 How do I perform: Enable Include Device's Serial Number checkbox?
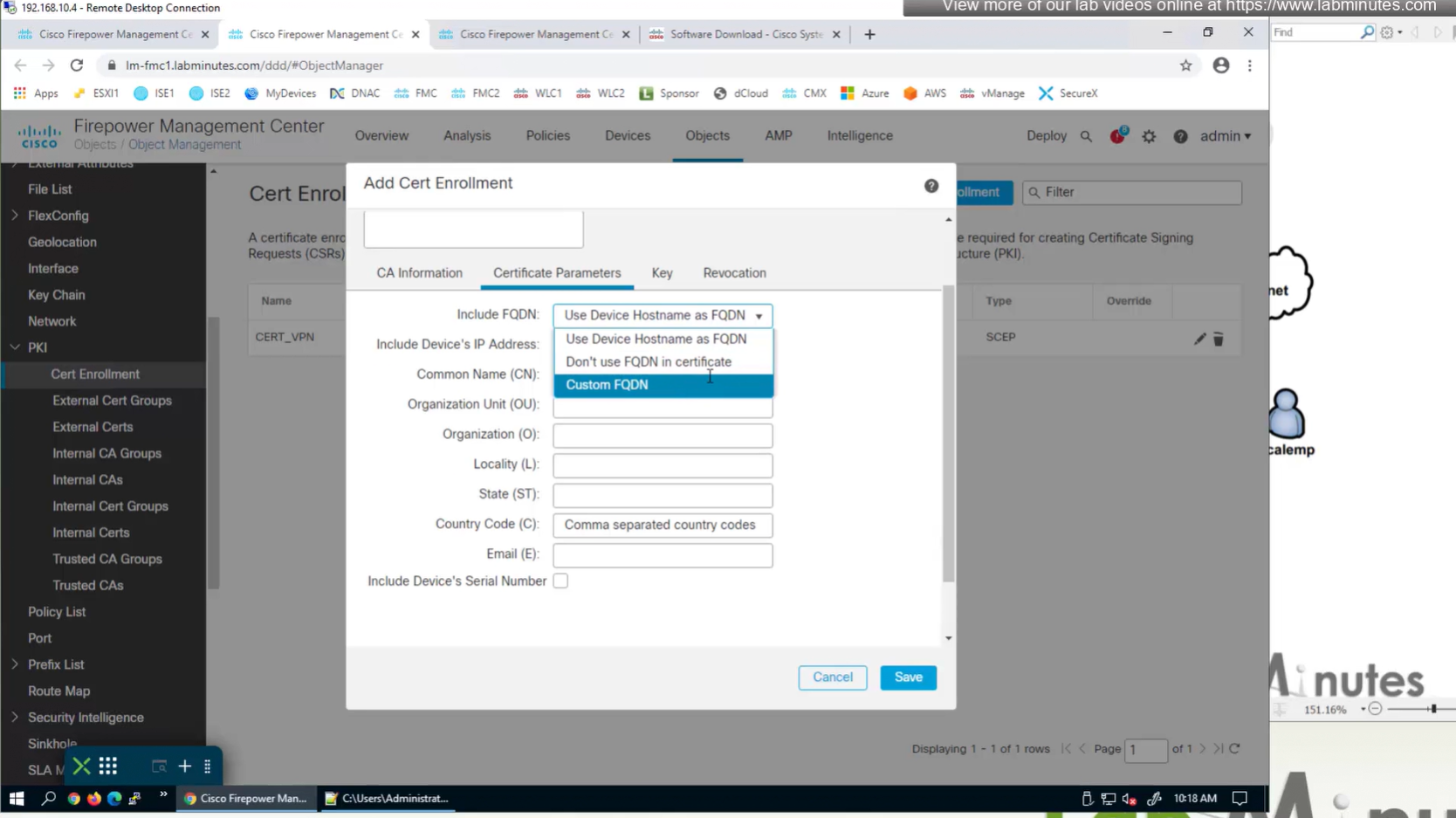[x=560, y=581]
